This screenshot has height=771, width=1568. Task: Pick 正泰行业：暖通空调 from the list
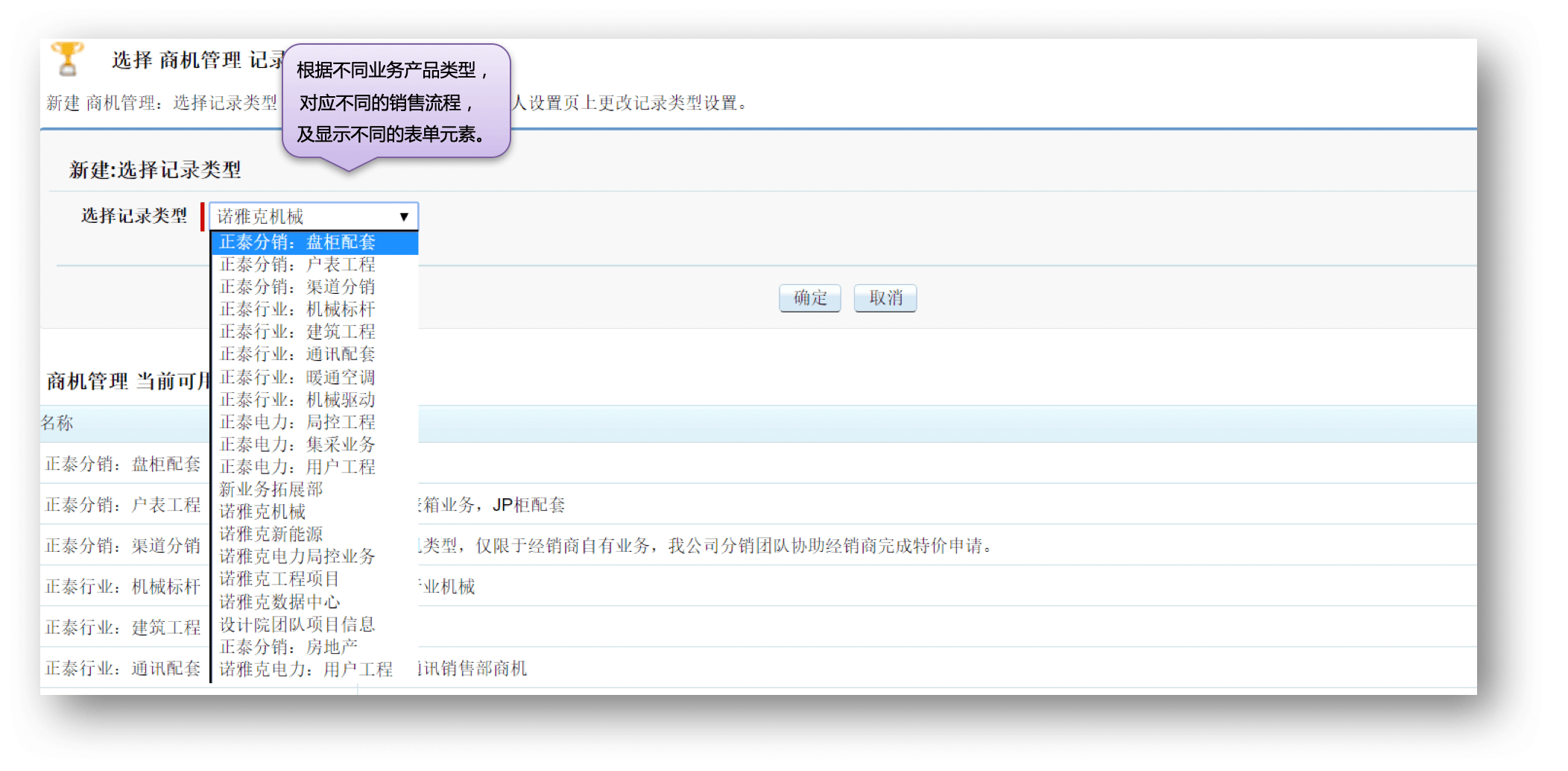pos(314,377)
